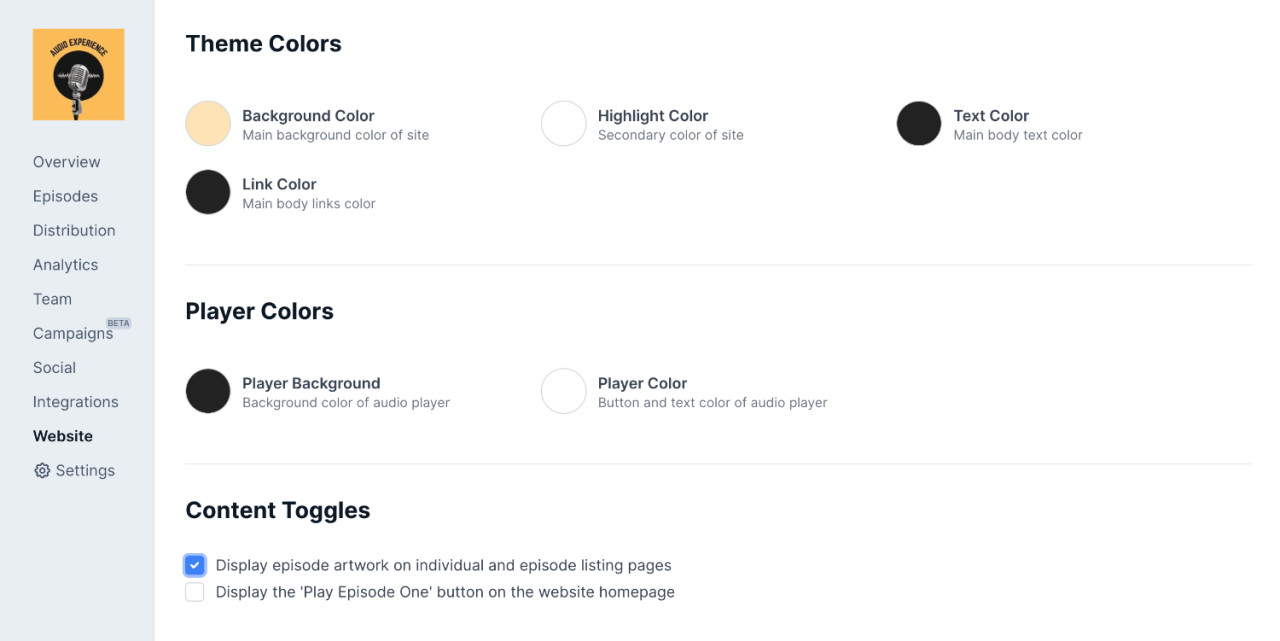The width and height of the screenshot is (1280, 641).
Task: Select the Website menu item
Action: [63, 436]
